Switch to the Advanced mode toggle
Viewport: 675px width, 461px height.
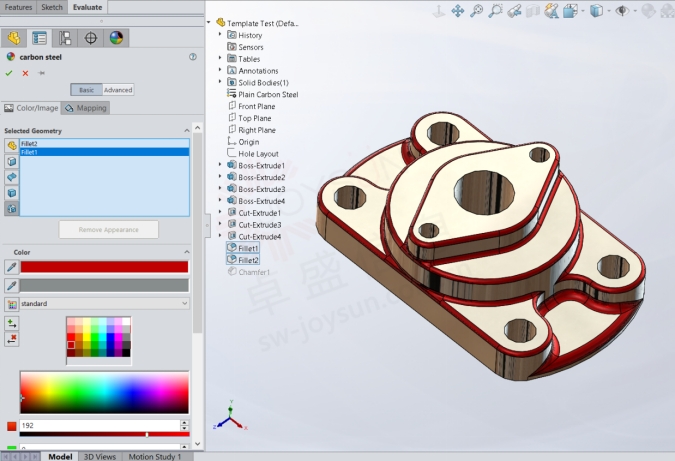[x=118, y=90]
